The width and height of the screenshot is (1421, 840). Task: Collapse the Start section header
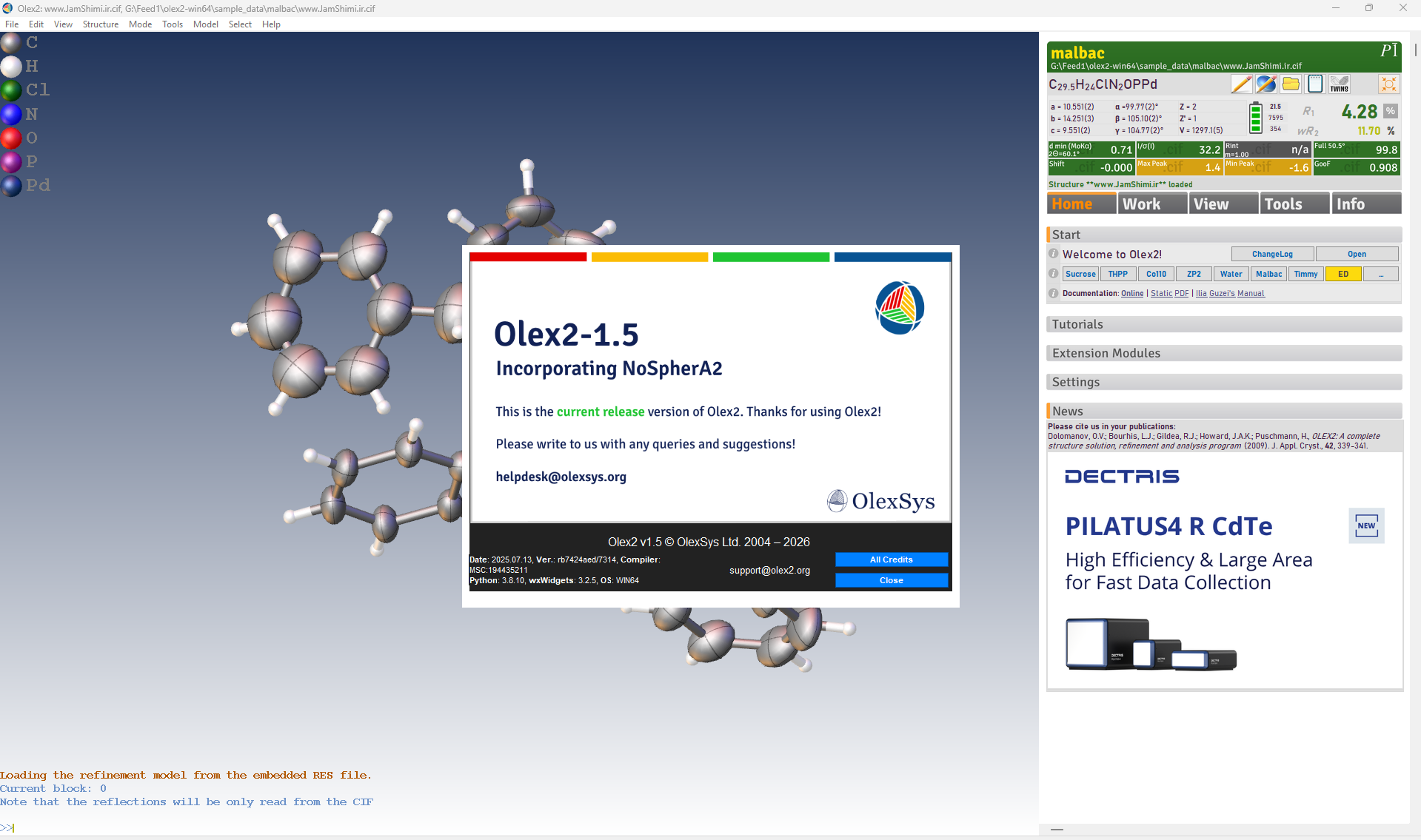(x=1225, y=235)
